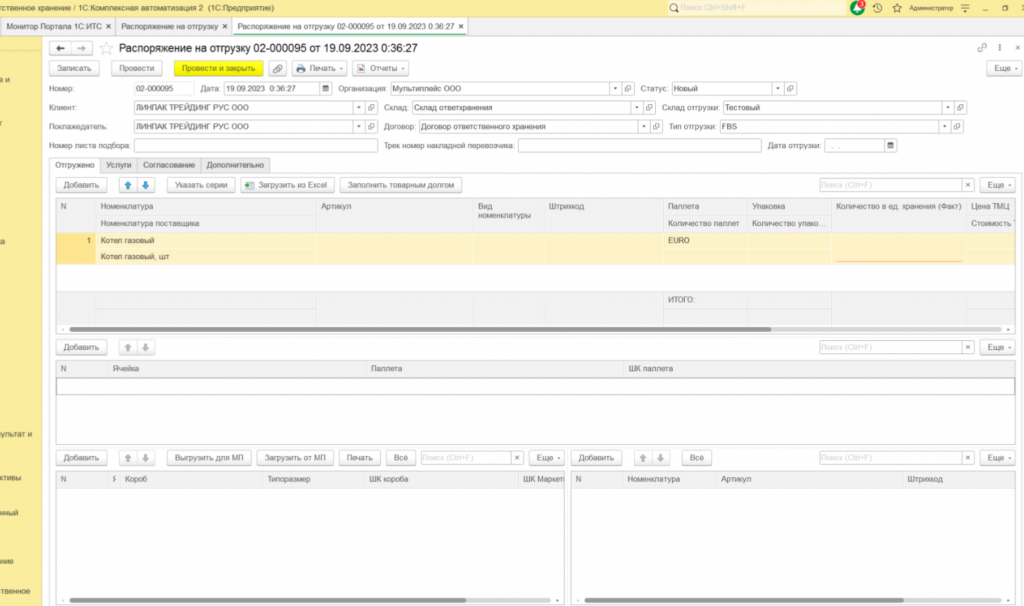Select Котел газовый table row
The height and width of the screenshot is (606, 1024).
click(536, 248)
